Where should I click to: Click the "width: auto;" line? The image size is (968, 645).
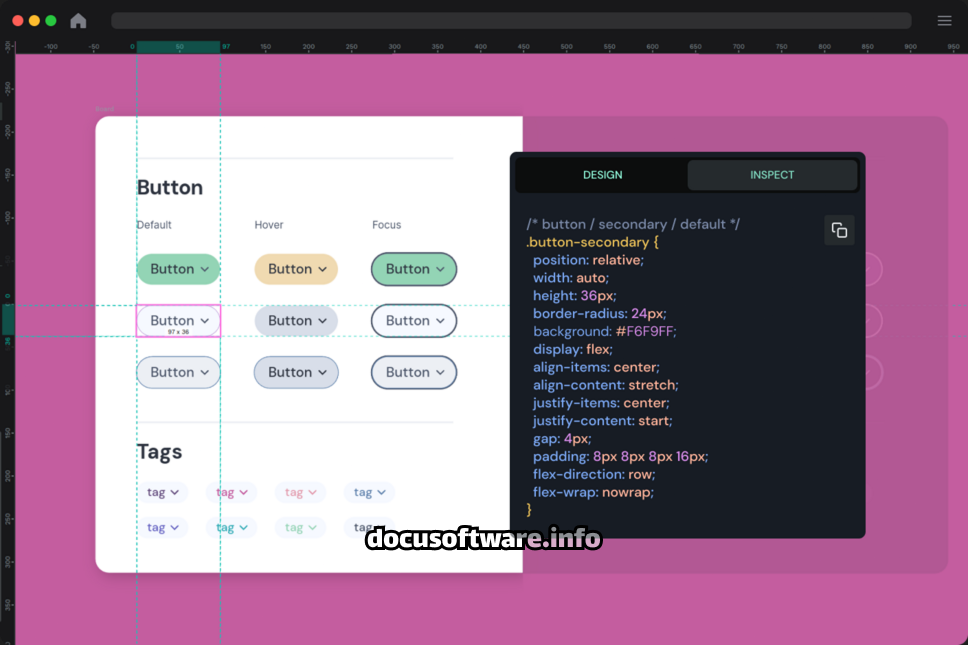(x=571, y=278)
